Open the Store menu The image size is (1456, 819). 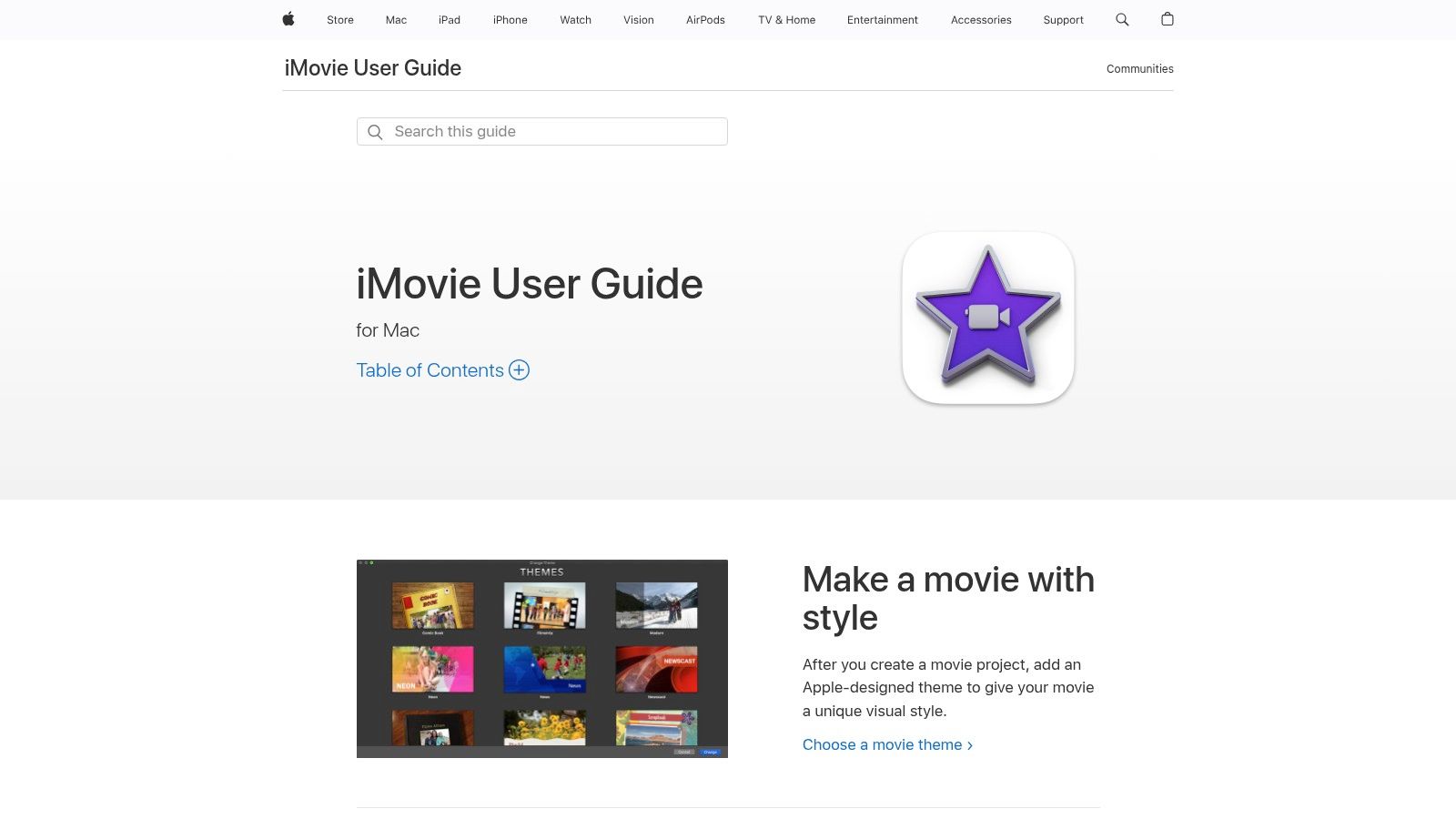coord(340,20)
